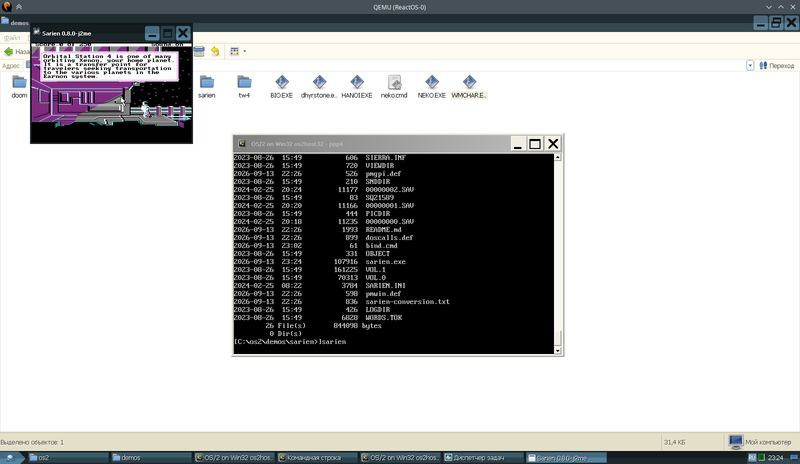Click the console scrollbar down arrow
The image size is (800, 464).
click(x=557, y=350)
